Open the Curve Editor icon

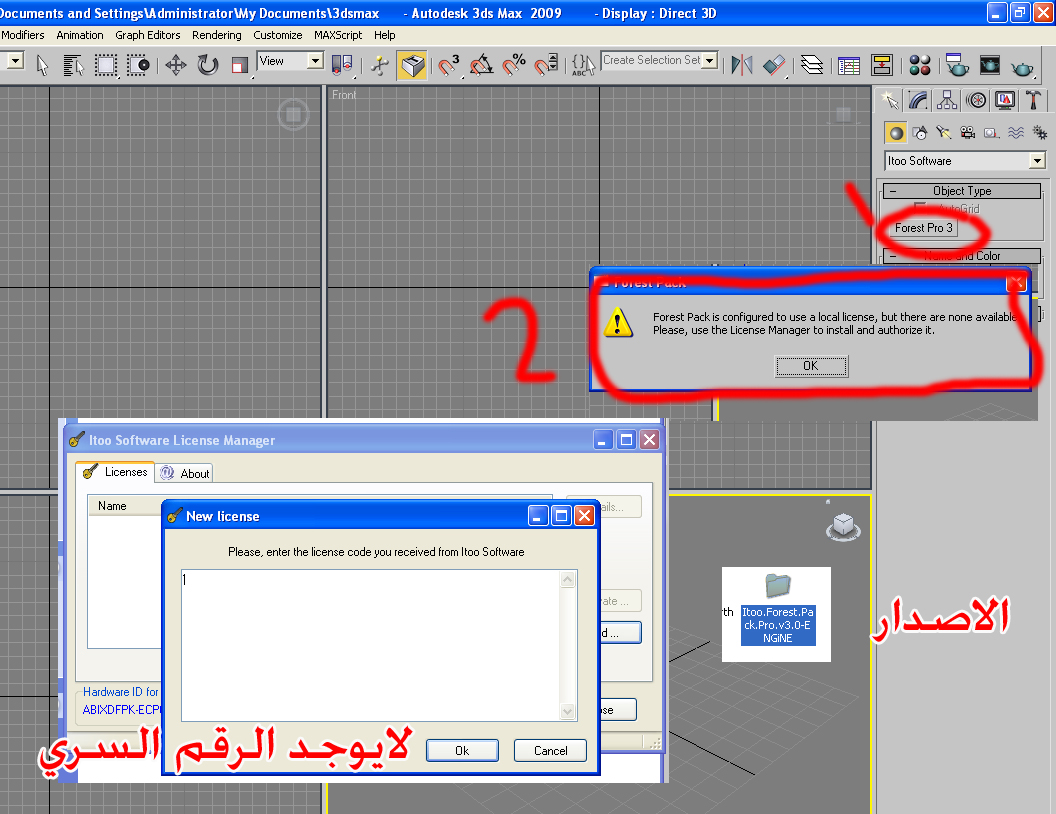pyautogui.click(x=849, y=65)
